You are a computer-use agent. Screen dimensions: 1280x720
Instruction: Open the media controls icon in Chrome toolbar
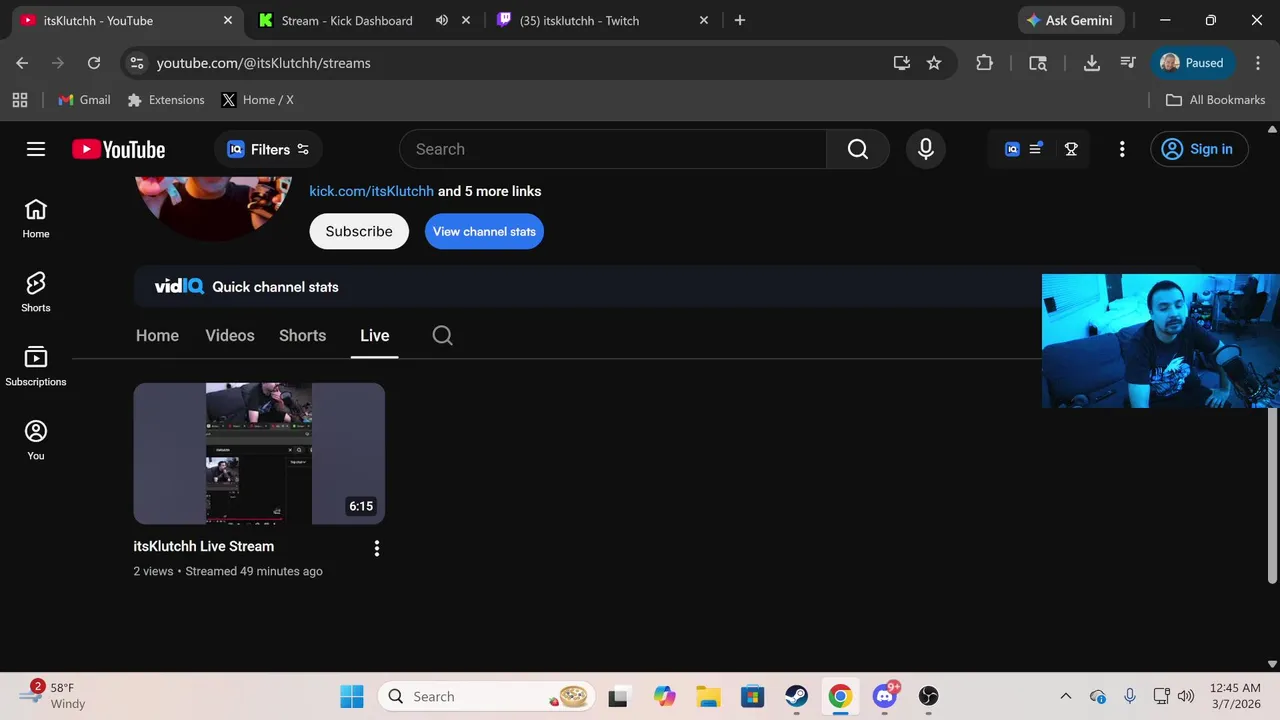pyautogui.click(x=1128, y=63)
